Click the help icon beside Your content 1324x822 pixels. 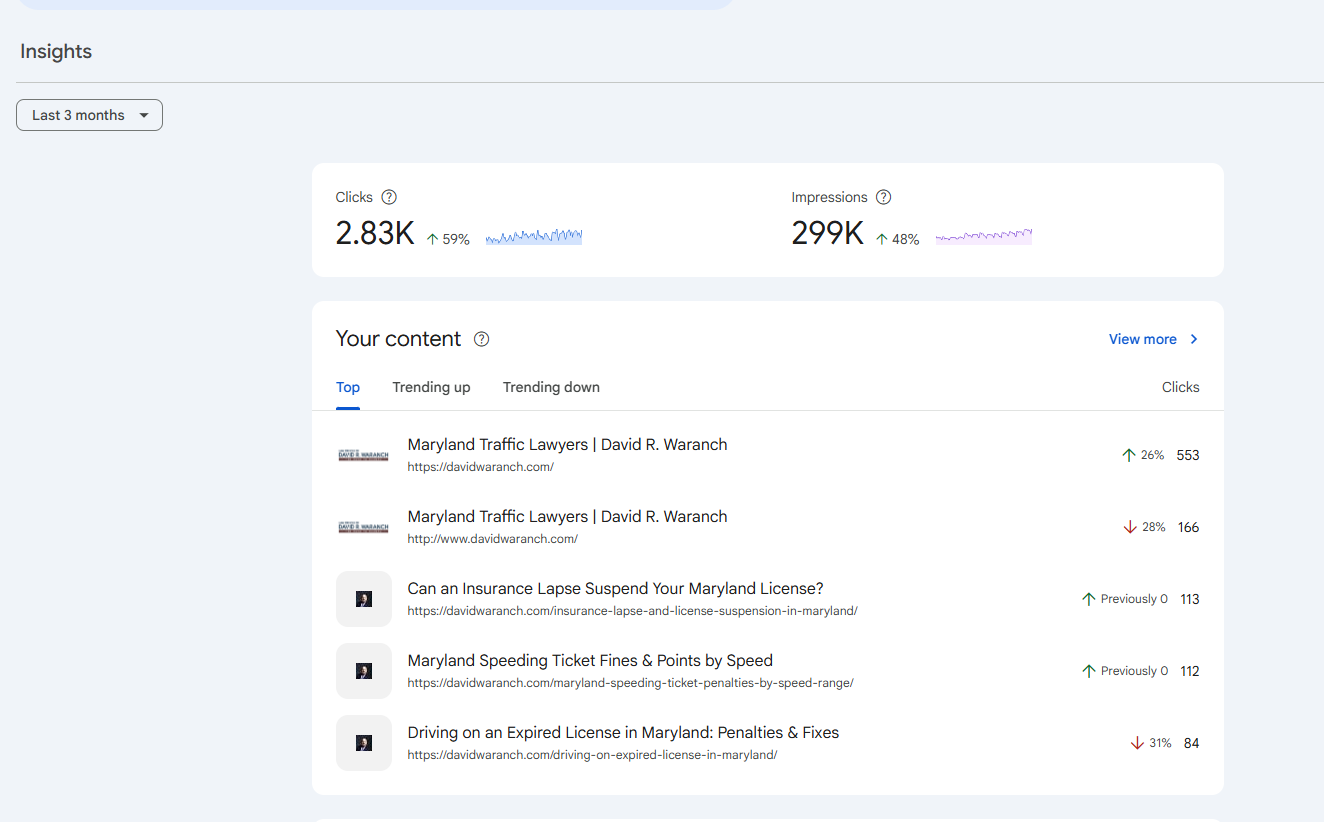(481, 339)
